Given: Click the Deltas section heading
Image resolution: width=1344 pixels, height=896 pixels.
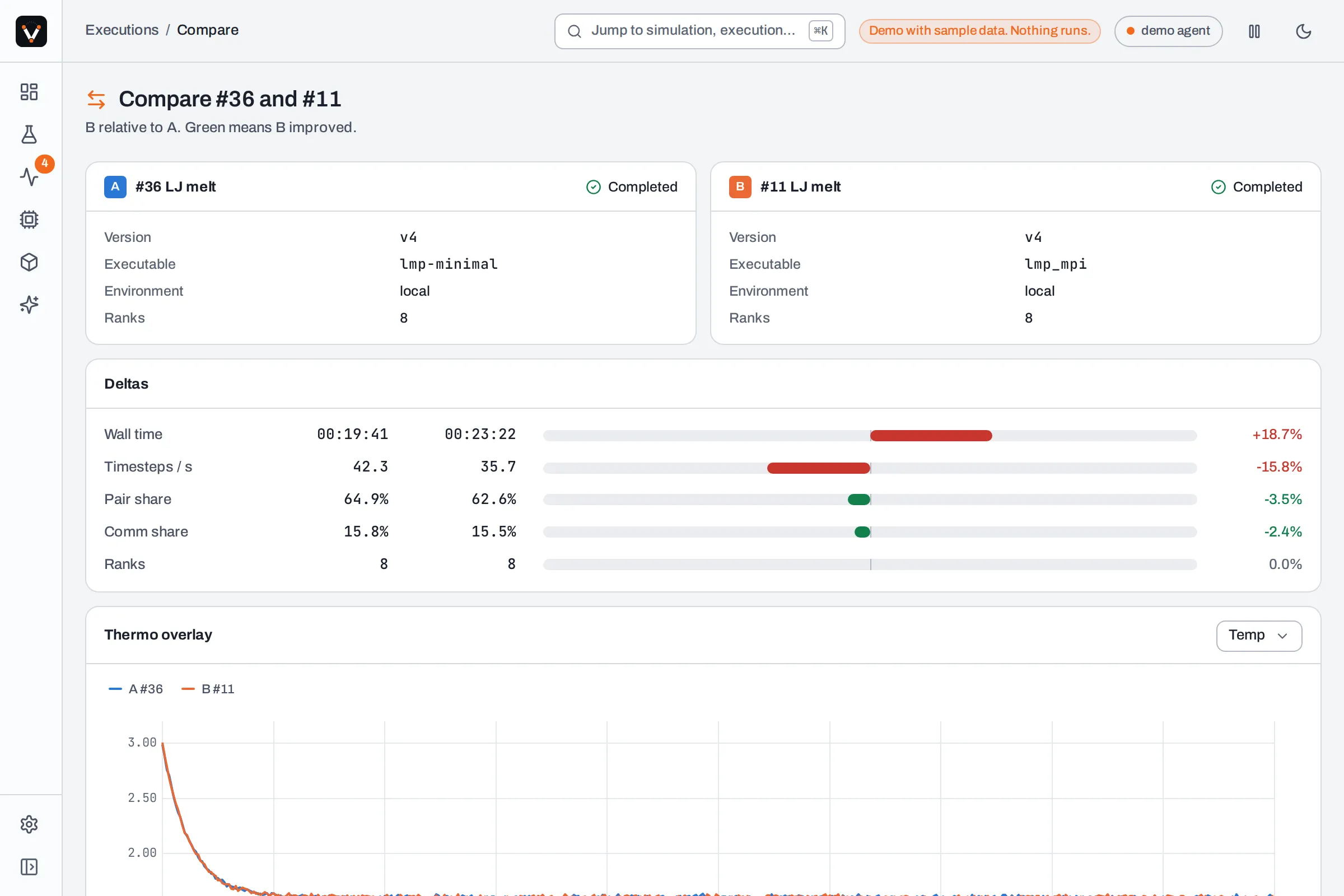Looking at the screenshot, I should 127,384.
